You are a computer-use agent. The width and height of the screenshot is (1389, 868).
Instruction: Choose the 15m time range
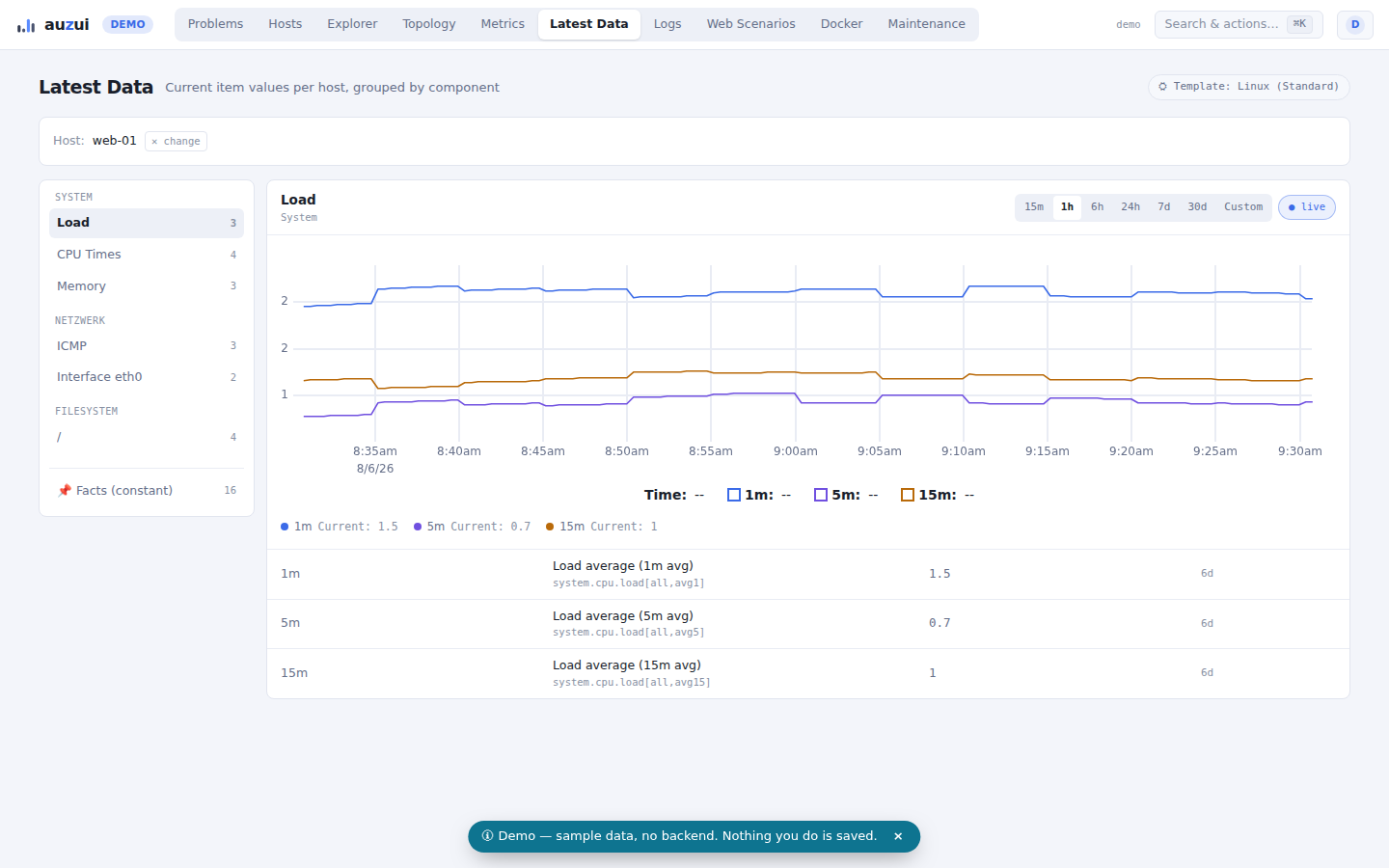pos(1034,207)
